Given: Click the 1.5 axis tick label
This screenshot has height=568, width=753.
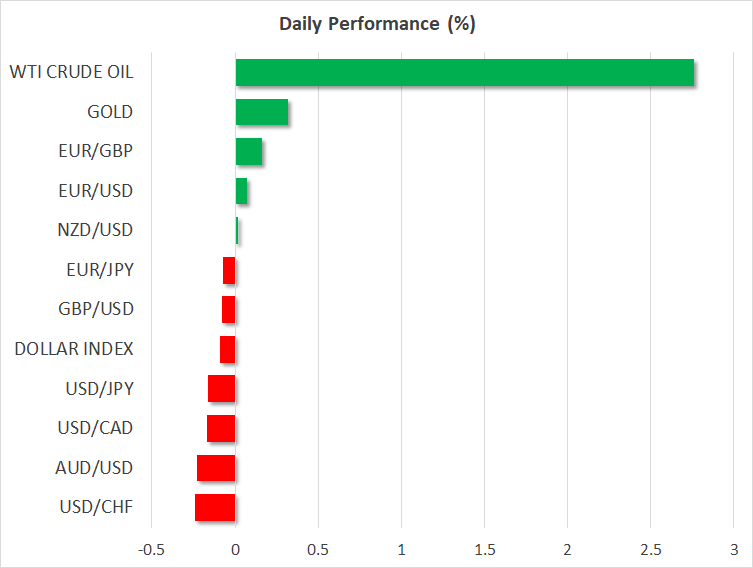Looking at the screenshot, I should click(x=484, y=550).
